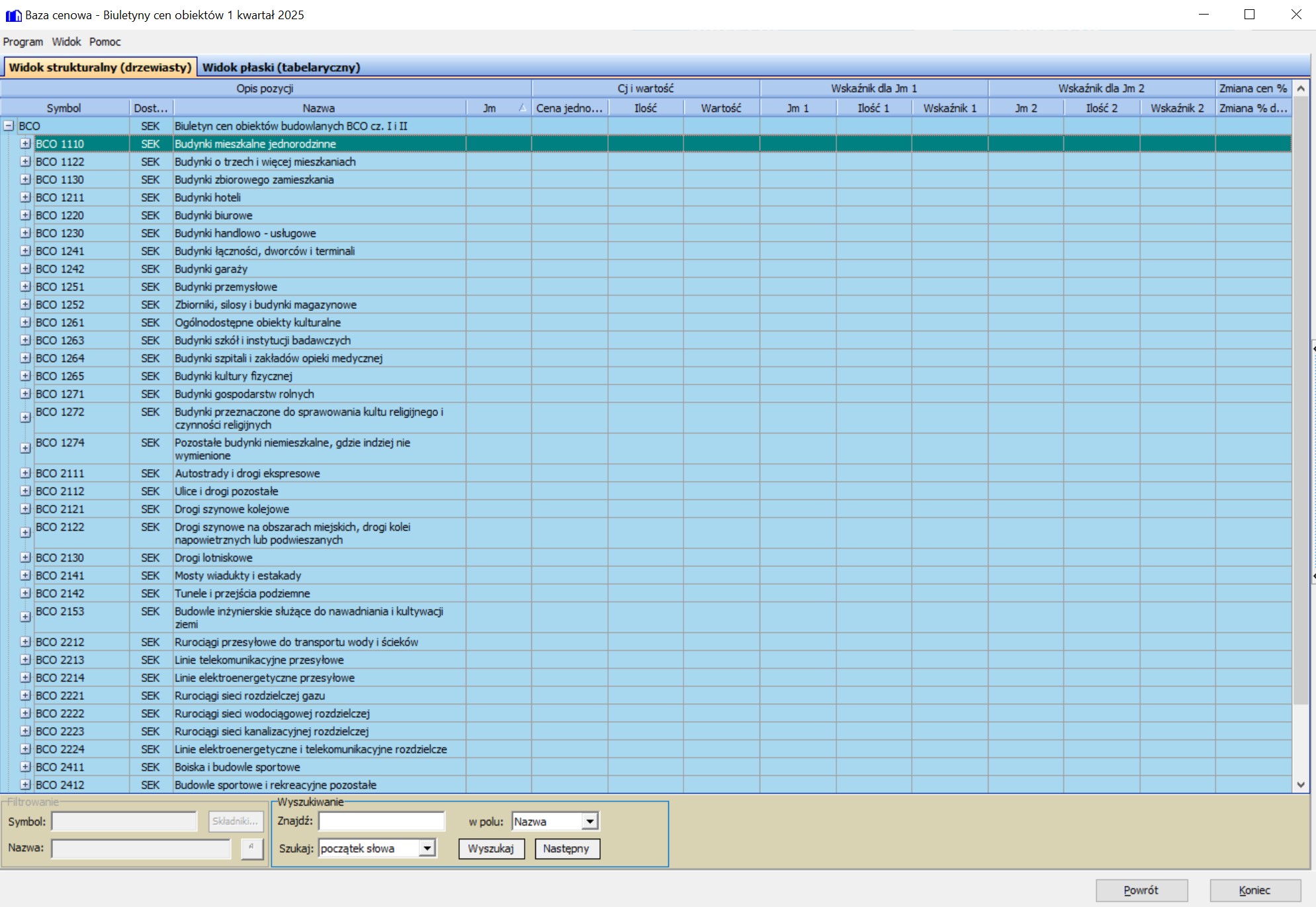Expand the BCO 1220 Budynki biurowe node
The width and height of the screenshot is (1316, 907).
(x=25, y=215)
